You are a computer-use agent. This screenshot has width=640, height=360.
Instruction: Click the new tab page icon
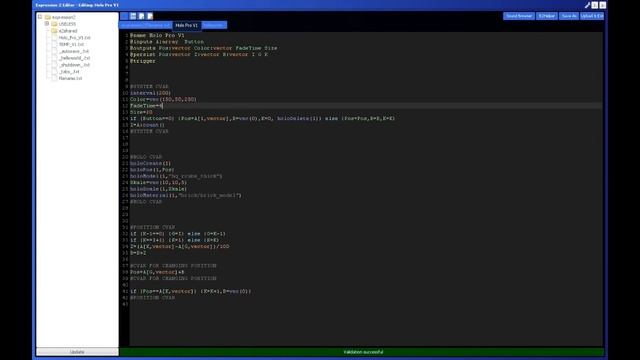click(x=142, y=16)
